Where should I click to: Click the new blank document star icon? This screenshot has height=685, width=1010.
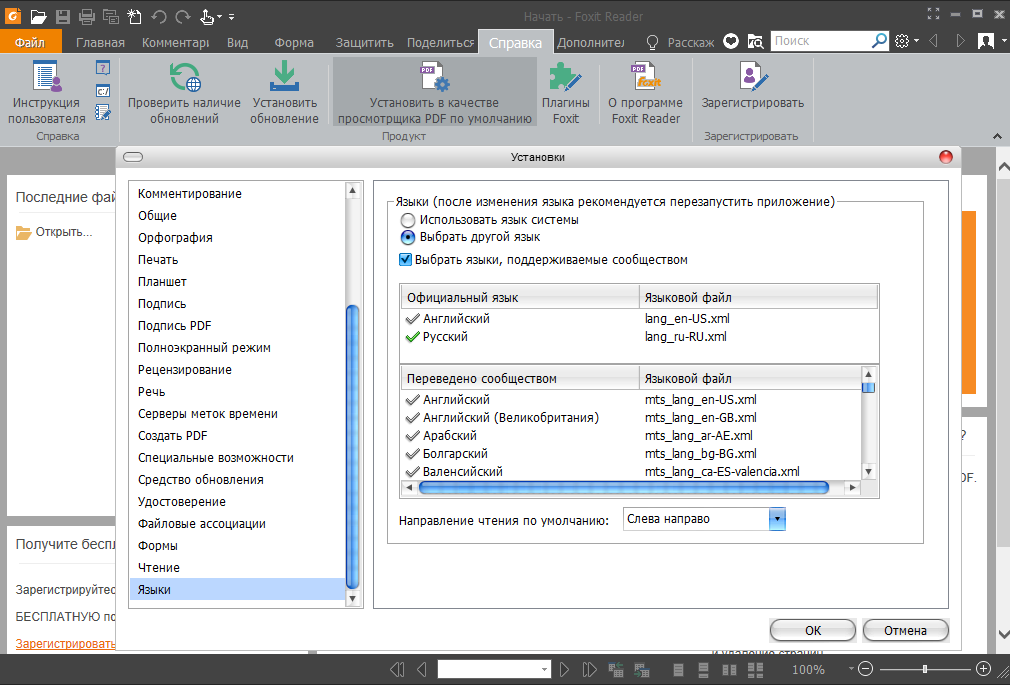[135, 16]
